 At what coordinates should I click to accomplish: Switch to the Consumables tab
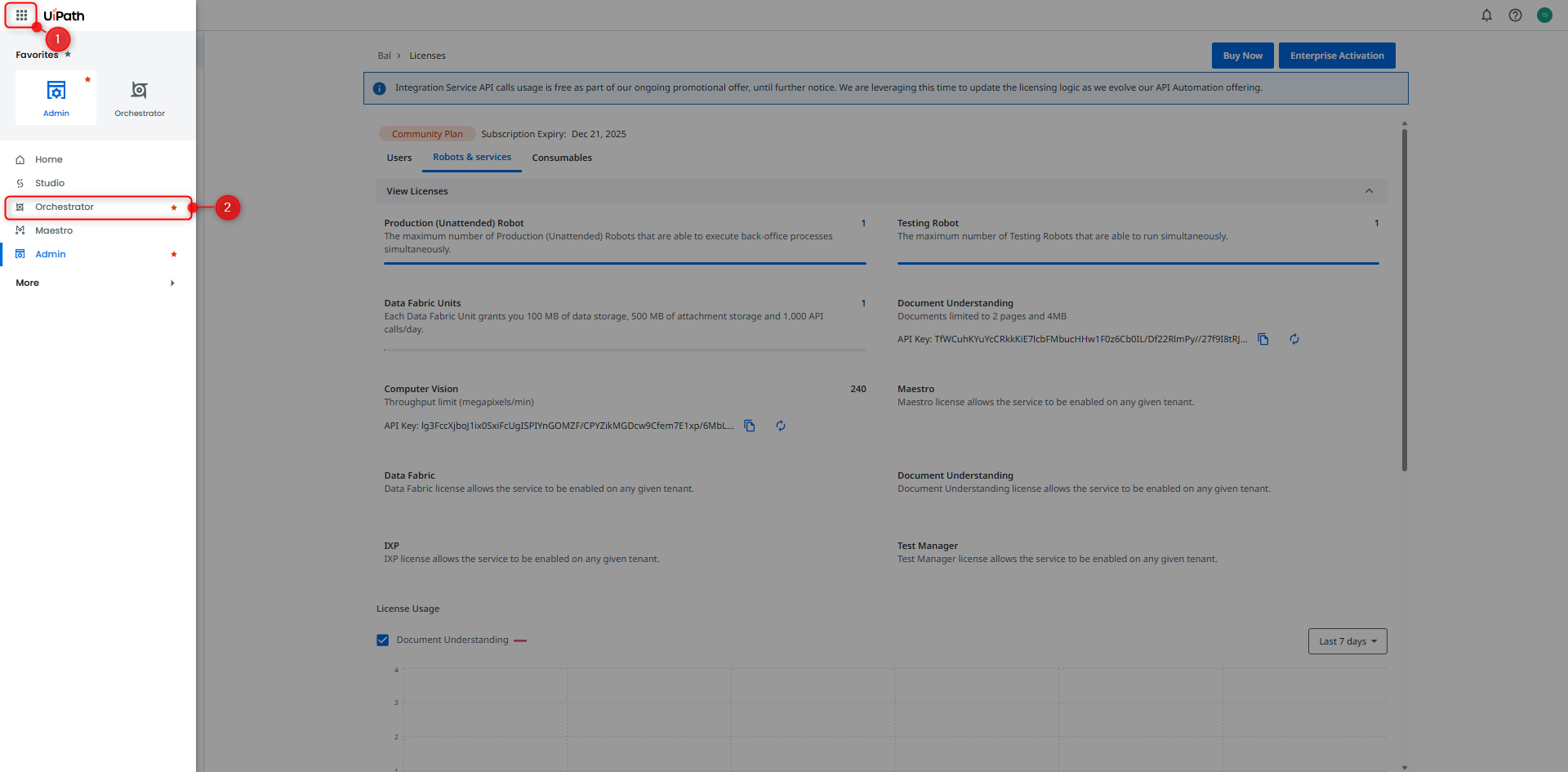[562, 158]
